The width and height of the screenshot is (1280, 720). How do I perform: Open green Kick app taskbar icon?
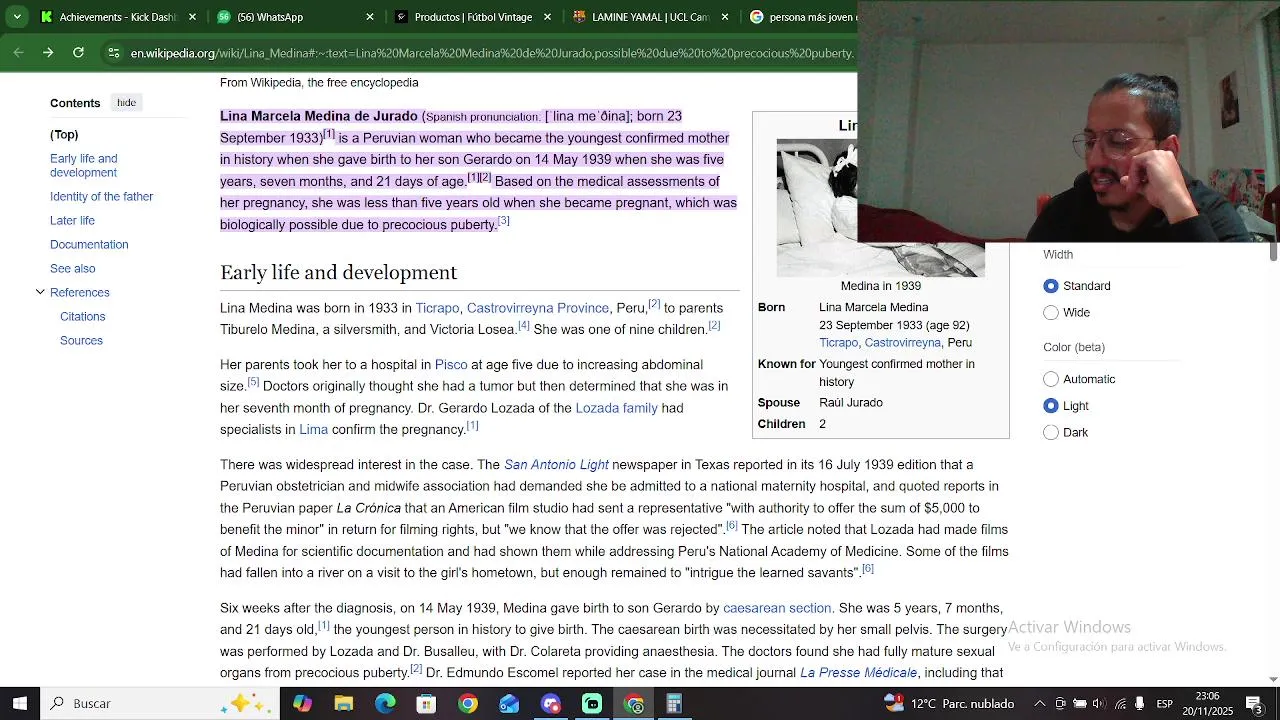[592, 704]
